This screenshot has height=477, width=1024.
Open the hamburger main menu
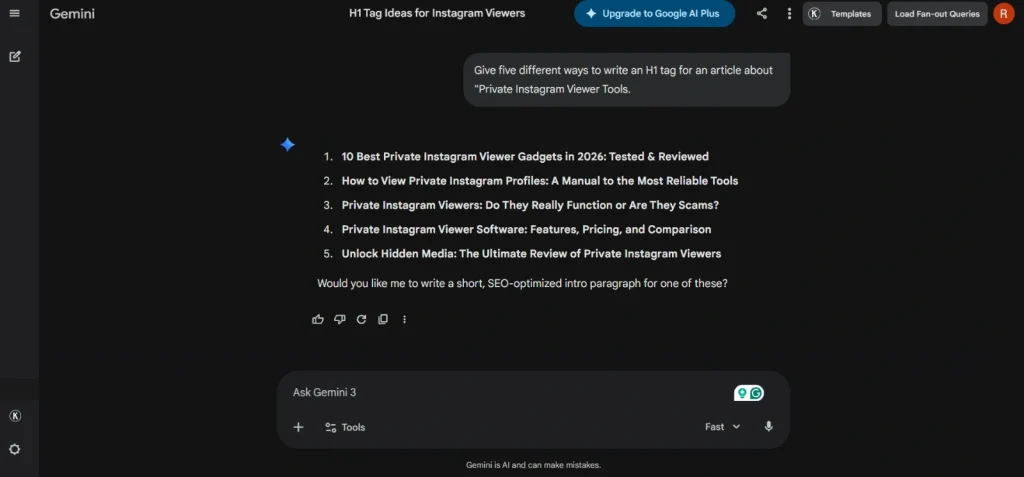coord(14,13)
